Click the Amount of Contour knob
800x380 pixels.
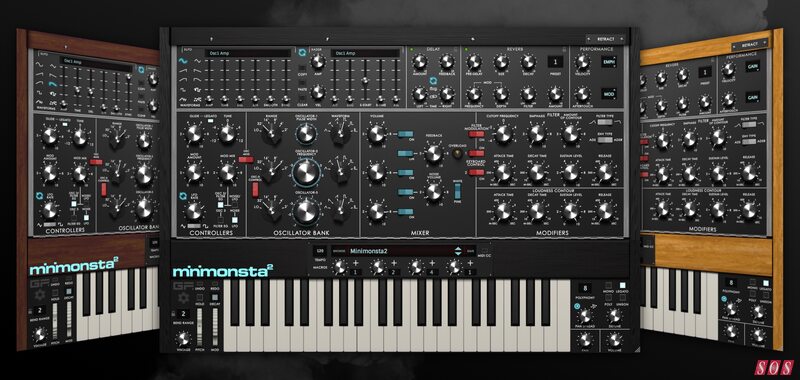pos(570,134)
